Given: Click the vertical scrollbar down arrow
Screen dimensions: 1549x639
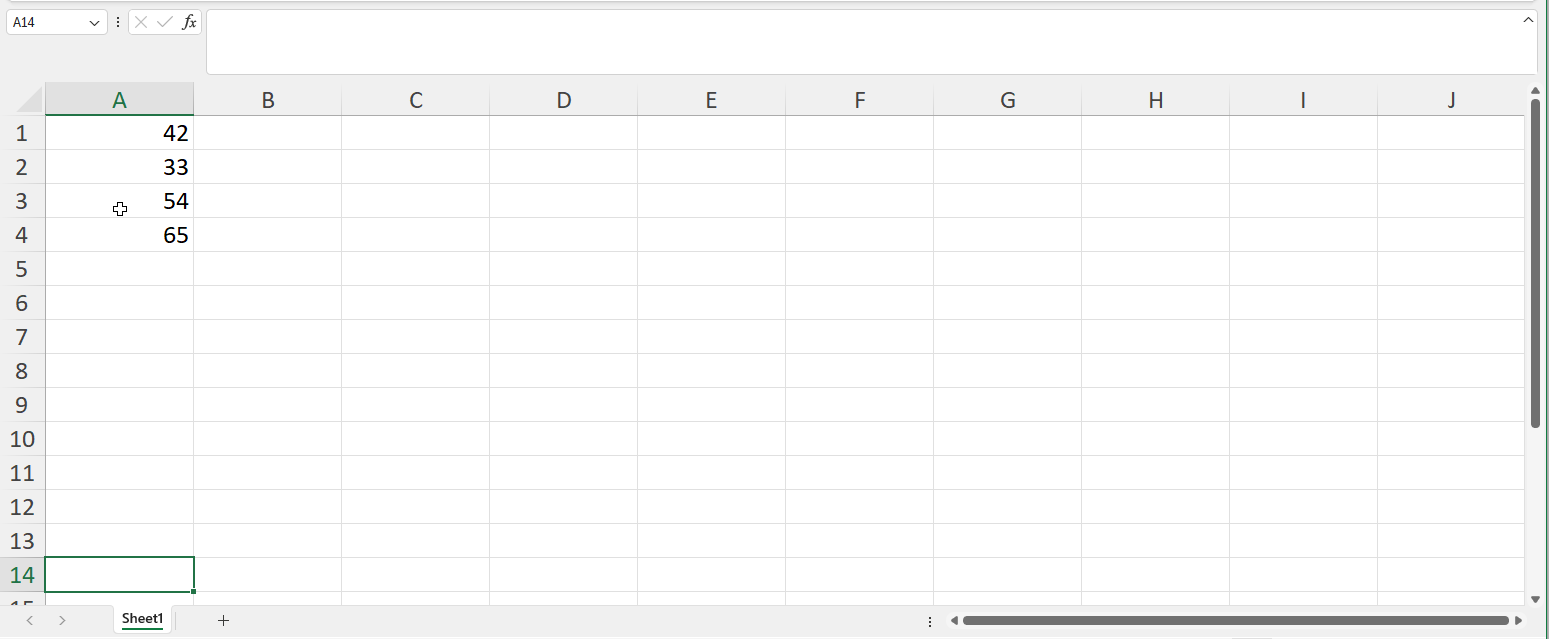Looking at the screenshot, I should click(1536, 598).
